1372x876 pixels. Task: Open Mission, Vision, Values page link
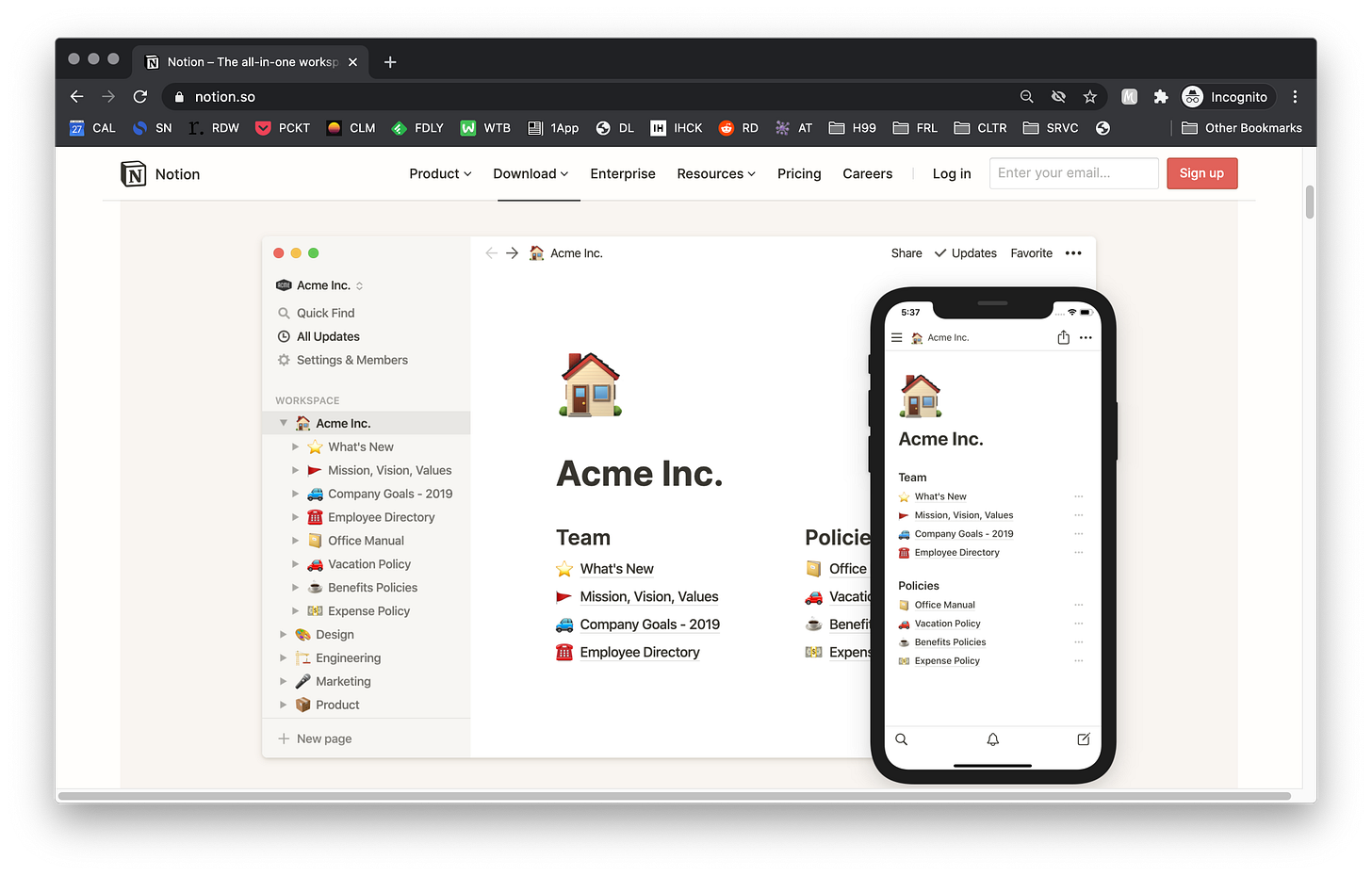pyautogui.click(x=648, y=596)
